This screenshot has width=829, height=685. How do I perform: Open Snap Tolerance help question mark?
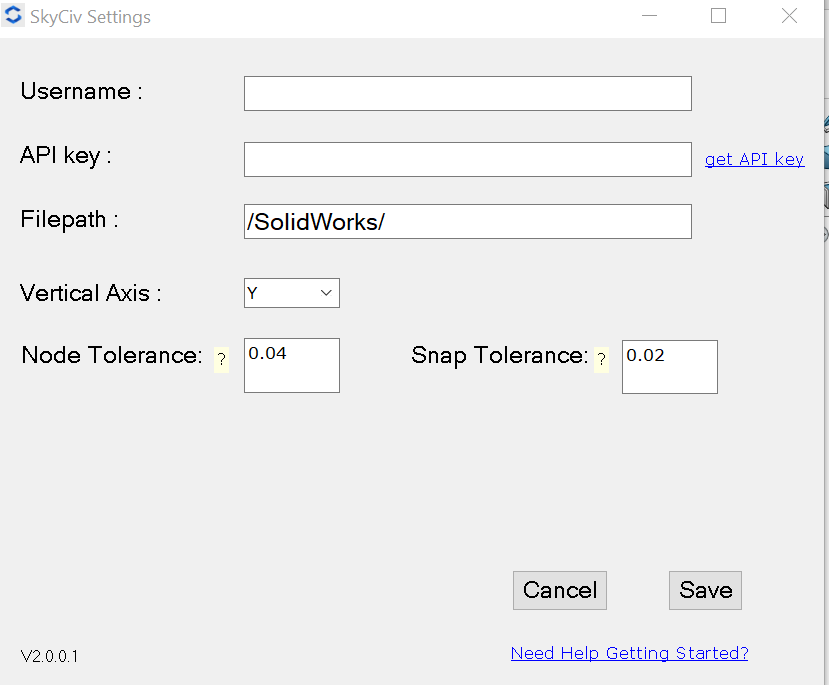coord(601,360)
